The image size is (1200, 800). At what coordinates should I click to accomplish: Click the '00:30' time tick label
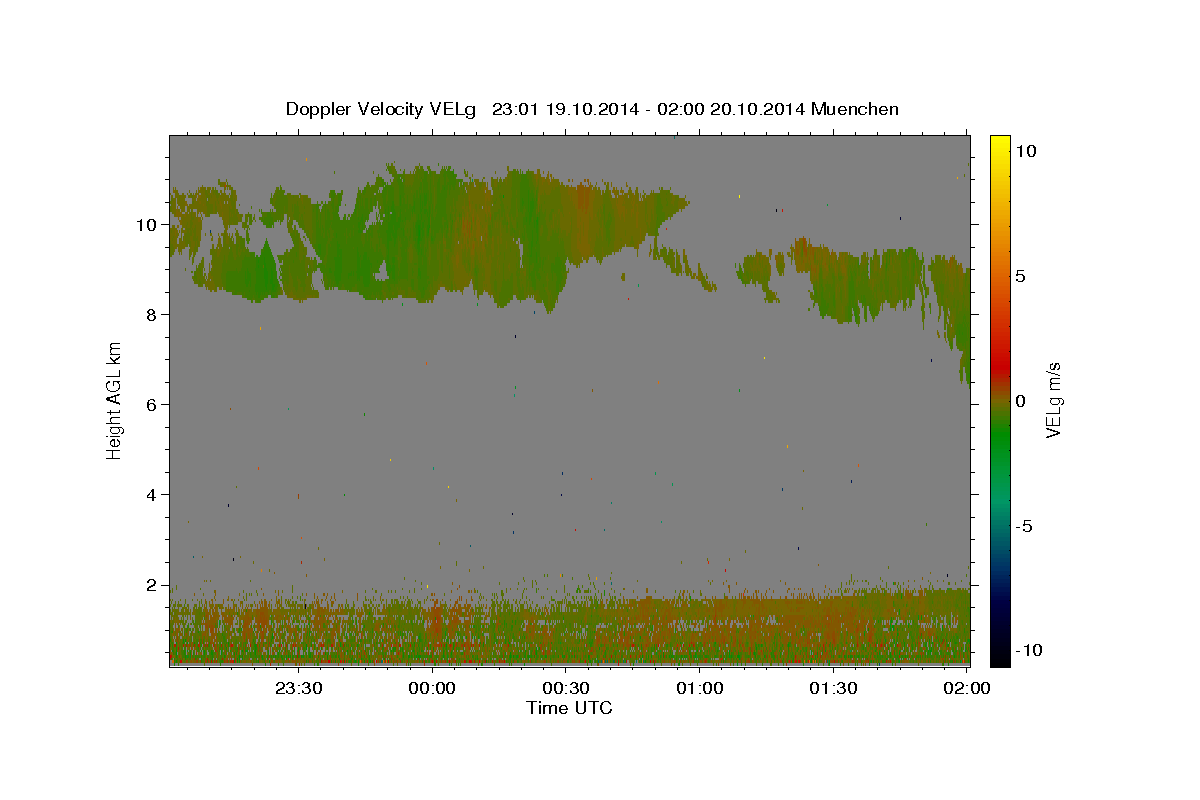565,688
